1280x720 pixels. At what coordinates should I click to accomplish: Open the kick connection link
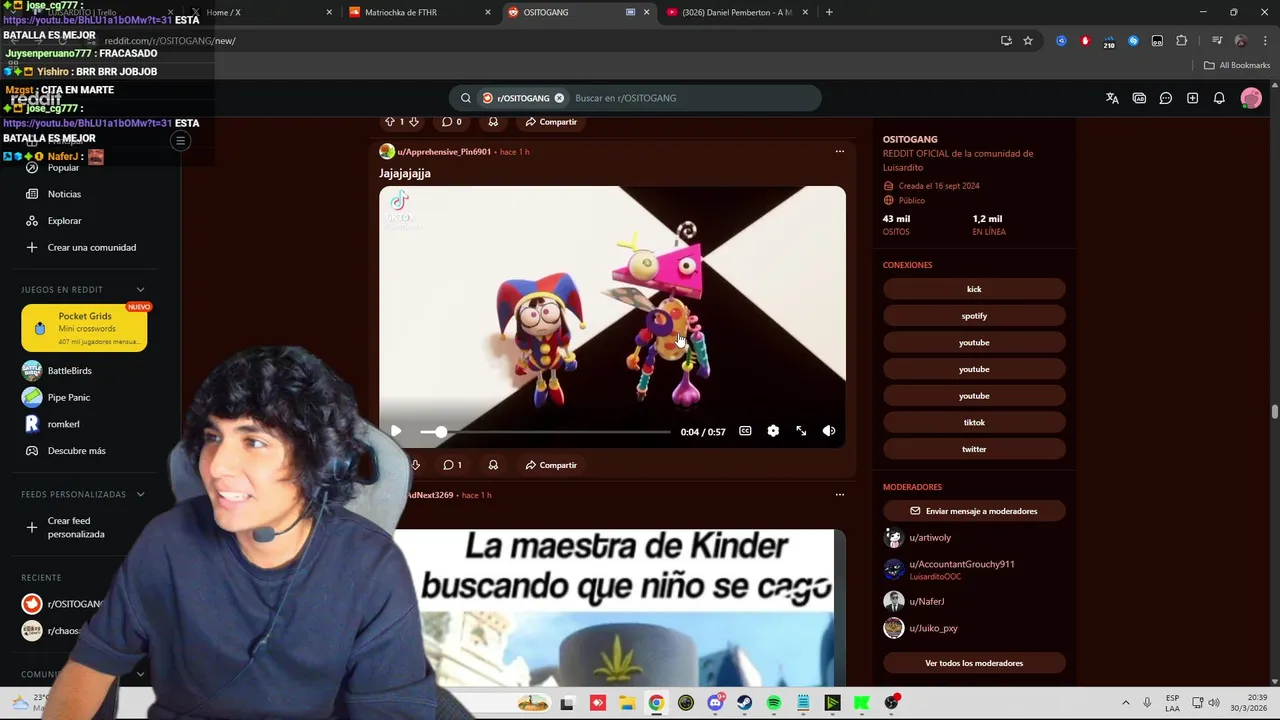click(974, 289)
